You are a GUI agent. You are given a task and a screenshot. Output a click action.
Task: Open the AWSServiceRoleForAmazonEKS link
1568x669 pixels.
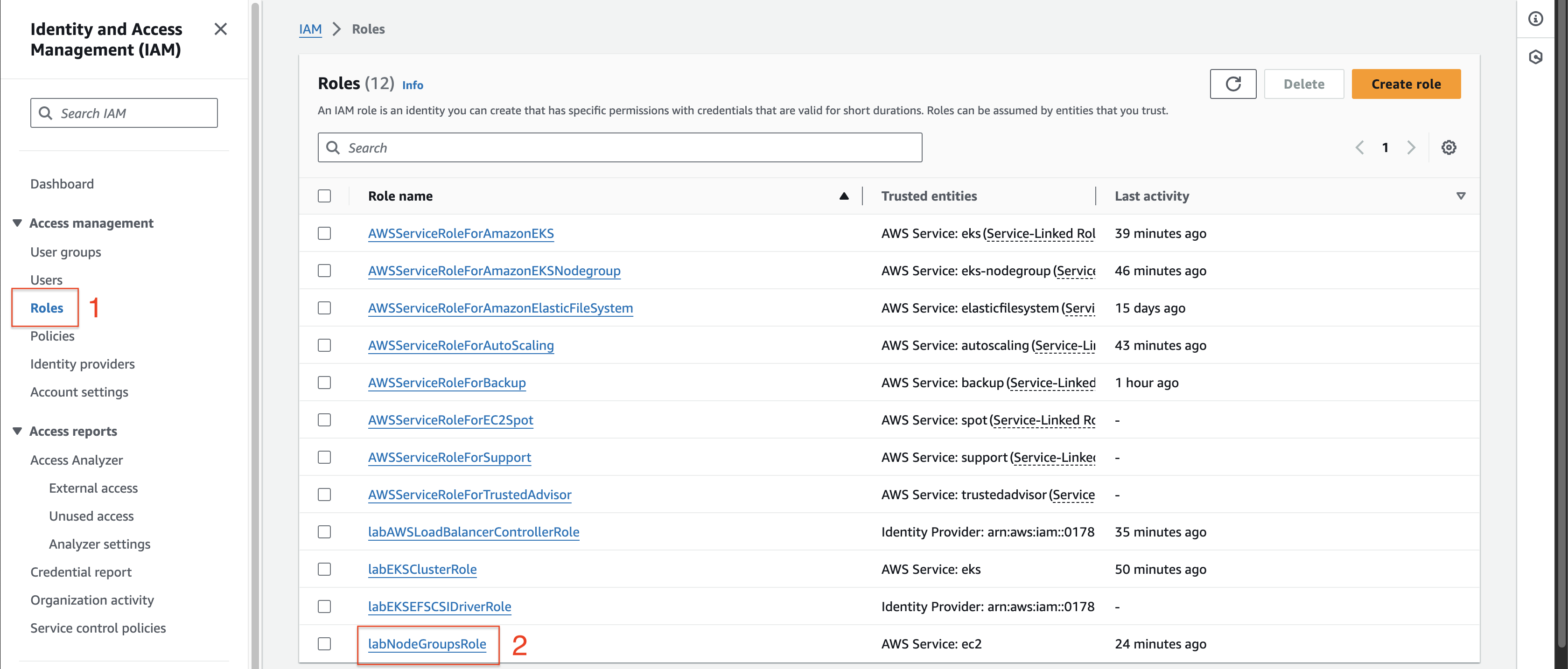461,233
